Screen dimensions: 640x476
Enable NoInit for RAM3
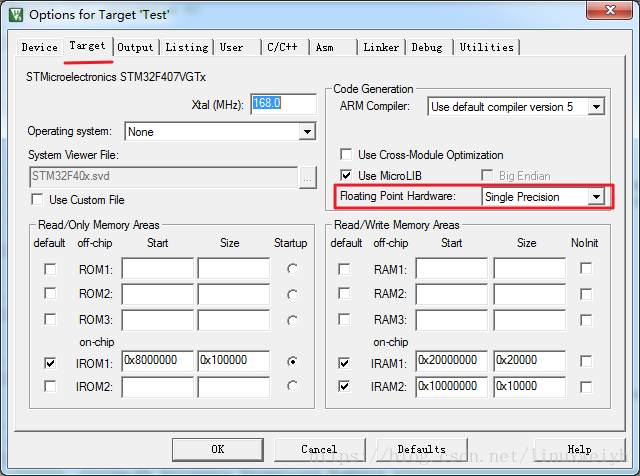coord(586,320)
